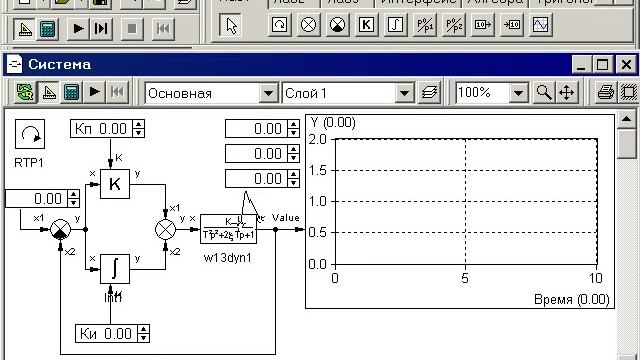Pick the integrator block in the palette
The width and height of the screenshot is (640, 360).
click(x=395, y=25)
